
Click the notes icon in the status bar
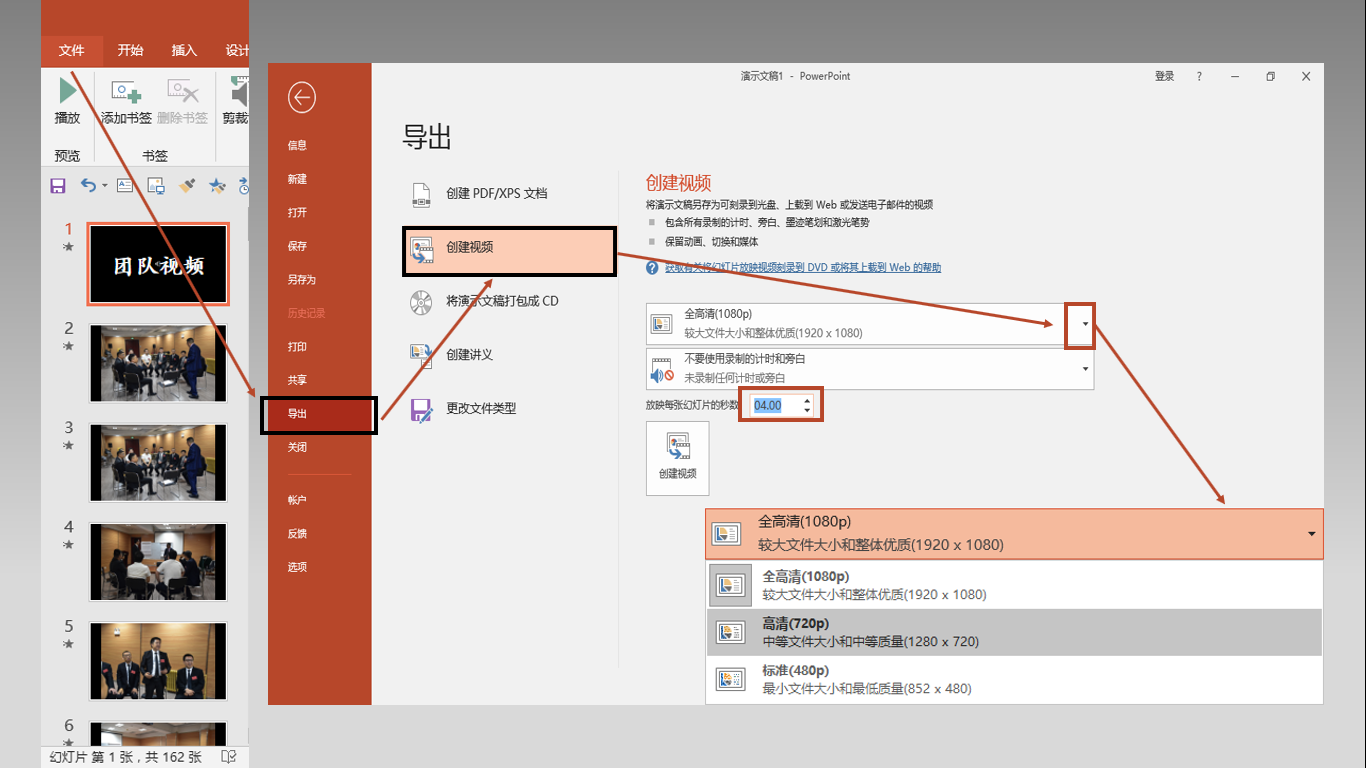pos(228,757)
